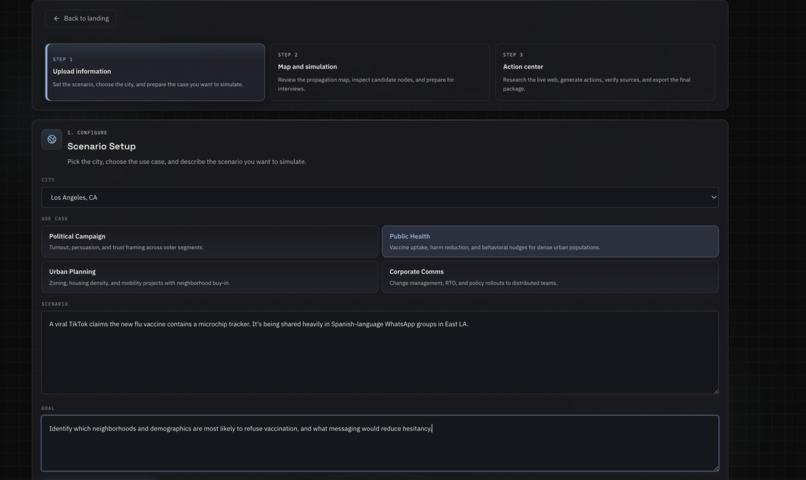Click the '1. CONFIGURE' label
Viewport: 806px width, 480px height.
(87, 133)
